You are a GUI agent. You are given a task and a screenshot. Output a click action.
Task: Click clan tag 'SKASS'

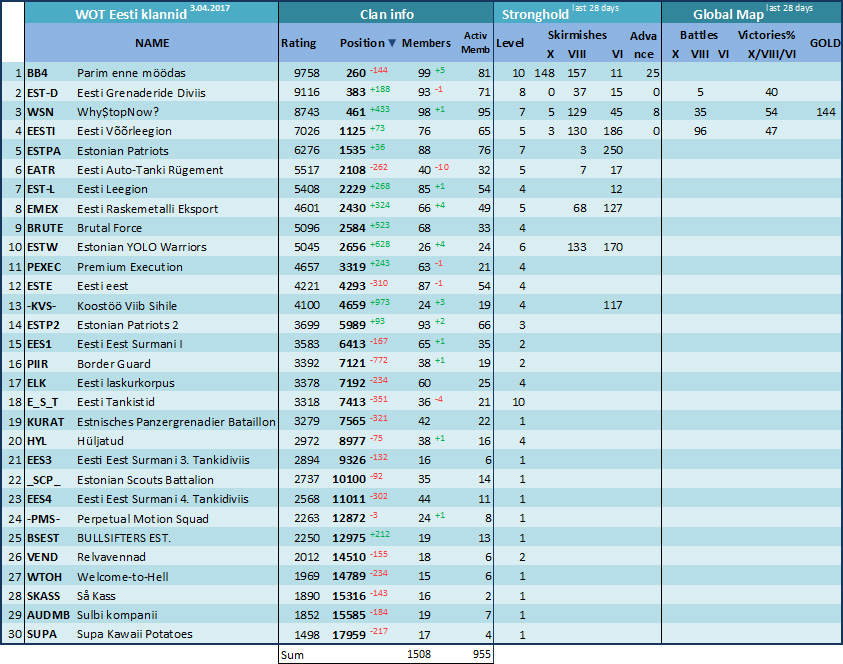pos(44,596)
